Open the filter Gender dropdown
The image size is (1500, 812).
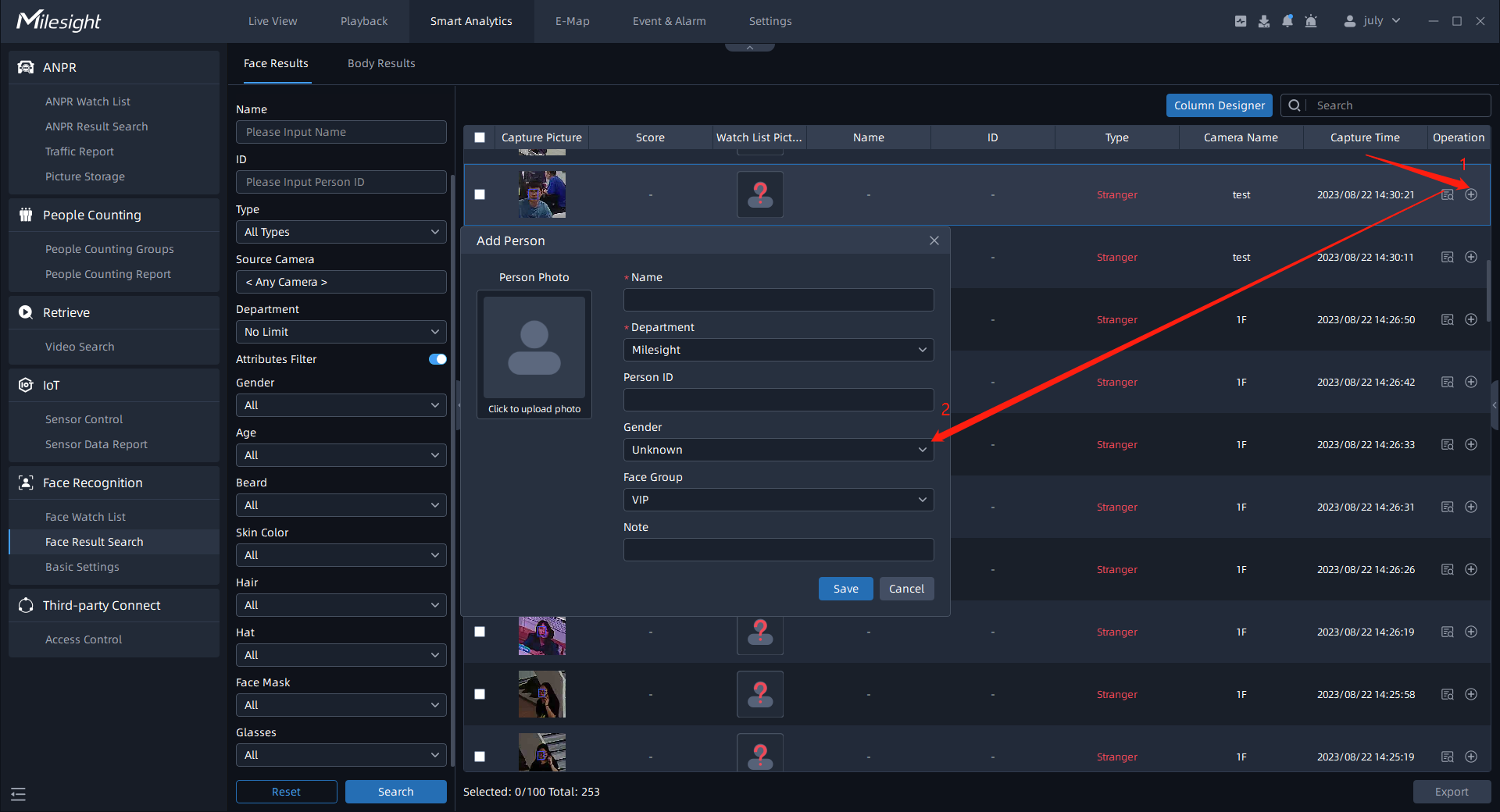(341, 405)
